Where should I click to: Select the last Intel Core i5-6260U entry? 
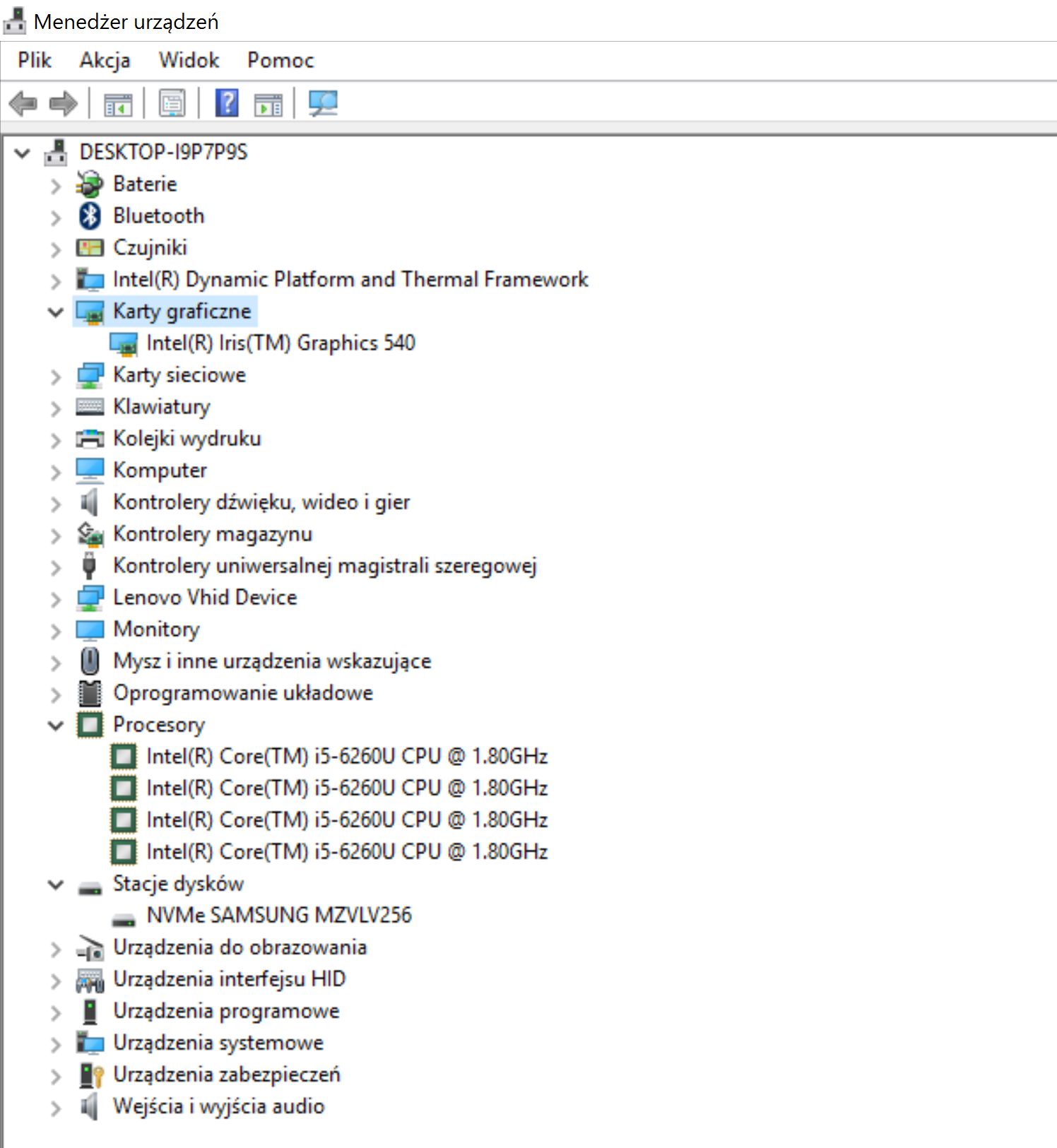pyautogui.click(x=347, y=852)
